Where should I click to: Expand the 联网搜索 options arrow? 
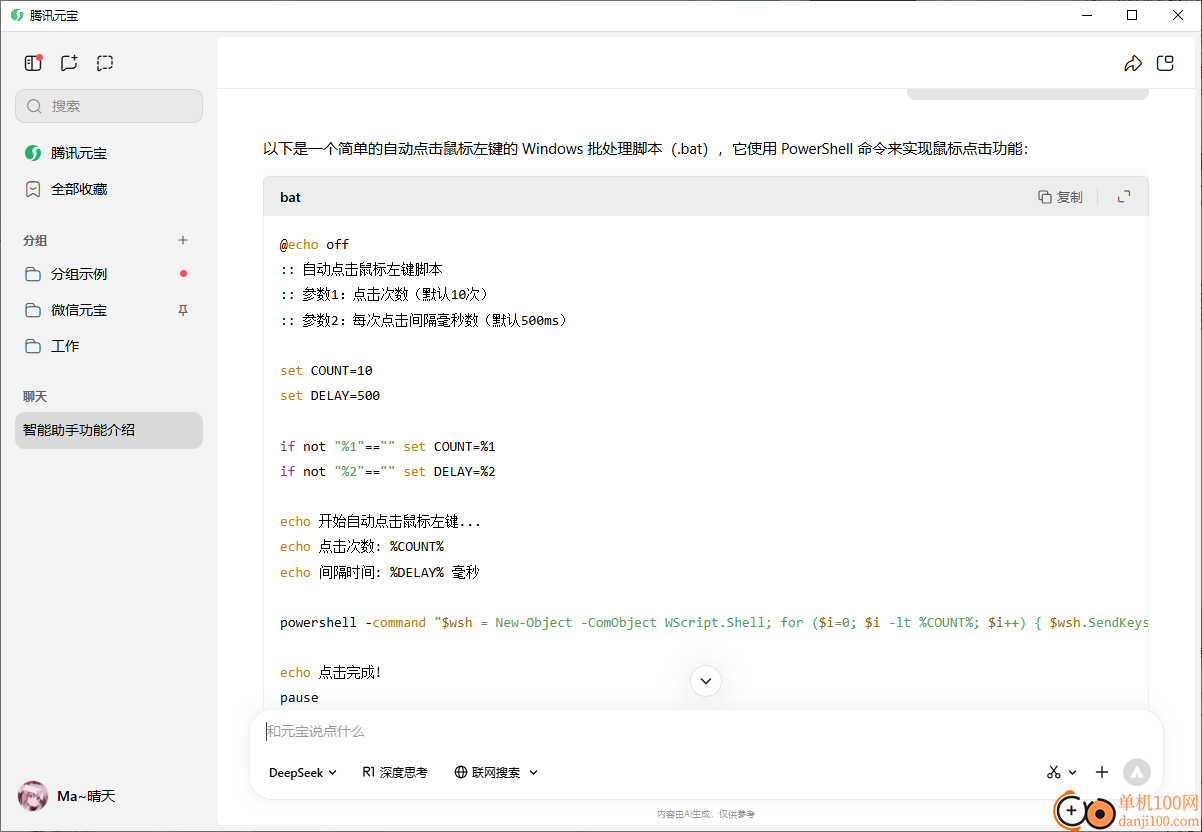pos(534,772)
